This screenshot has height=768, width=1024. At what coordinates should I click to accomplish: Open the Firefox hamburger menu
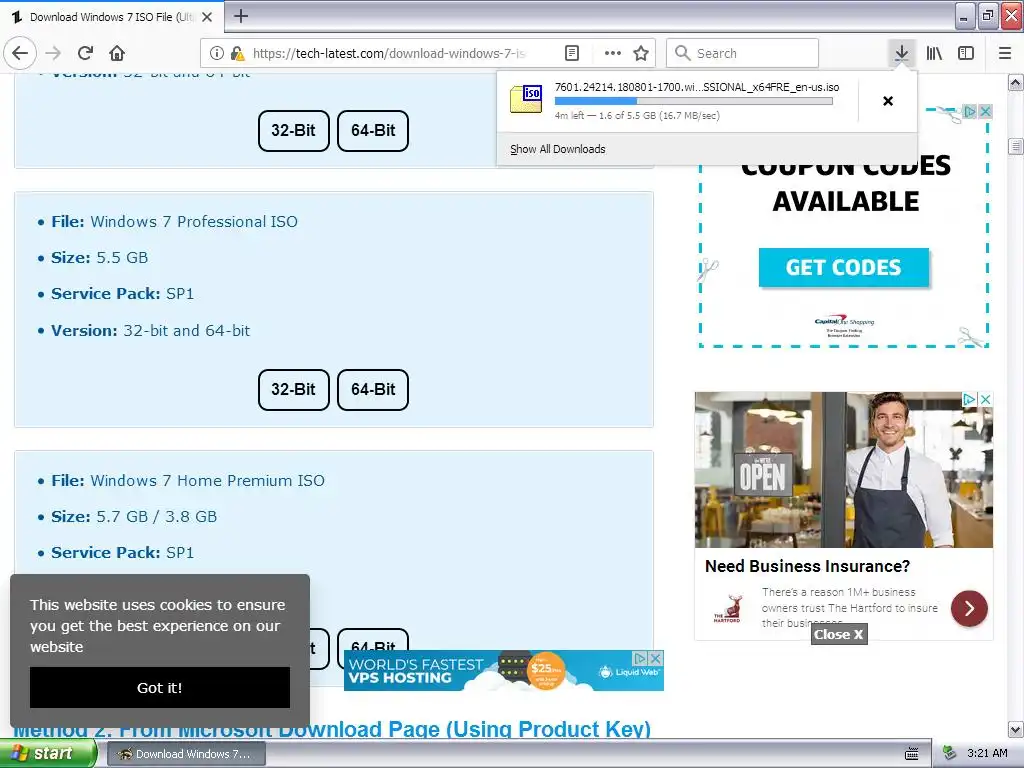1005,53
